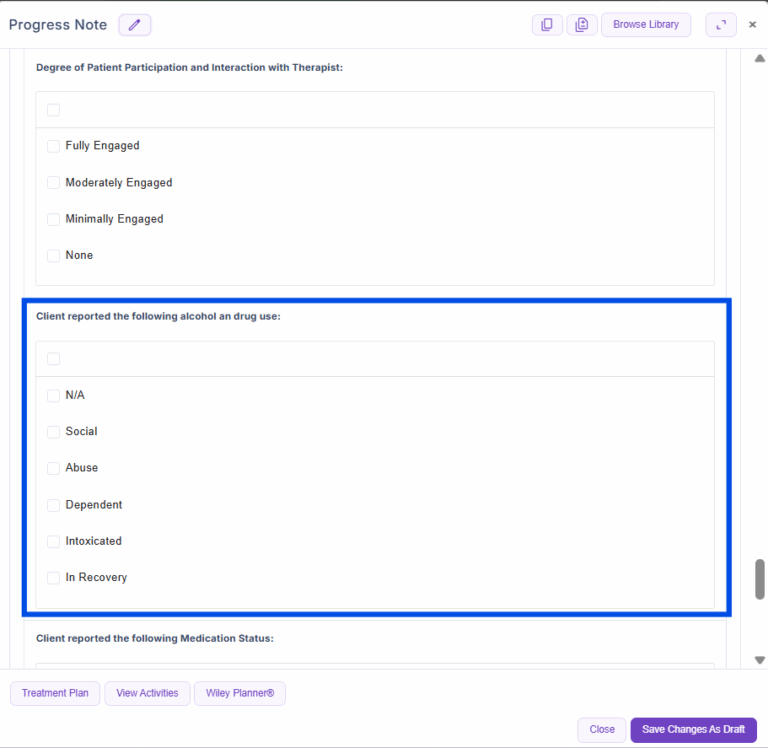Check the Fully Engaged checkbox
The width and height of the screenshot is (768, 748).
click(54, 146)
